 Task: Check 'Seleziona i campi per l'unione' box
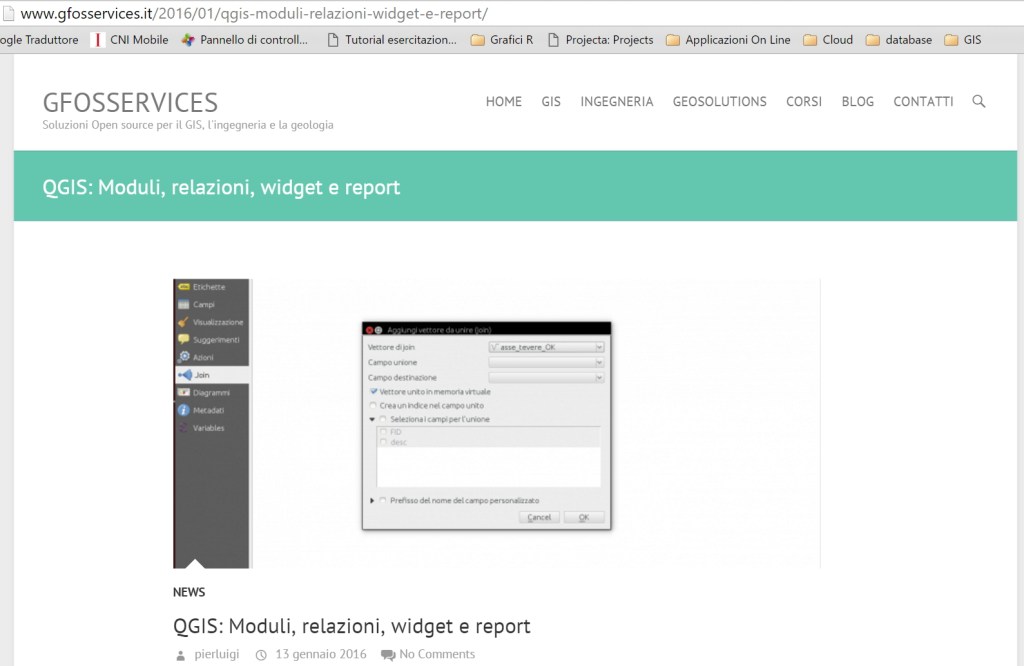click(382, 420)
